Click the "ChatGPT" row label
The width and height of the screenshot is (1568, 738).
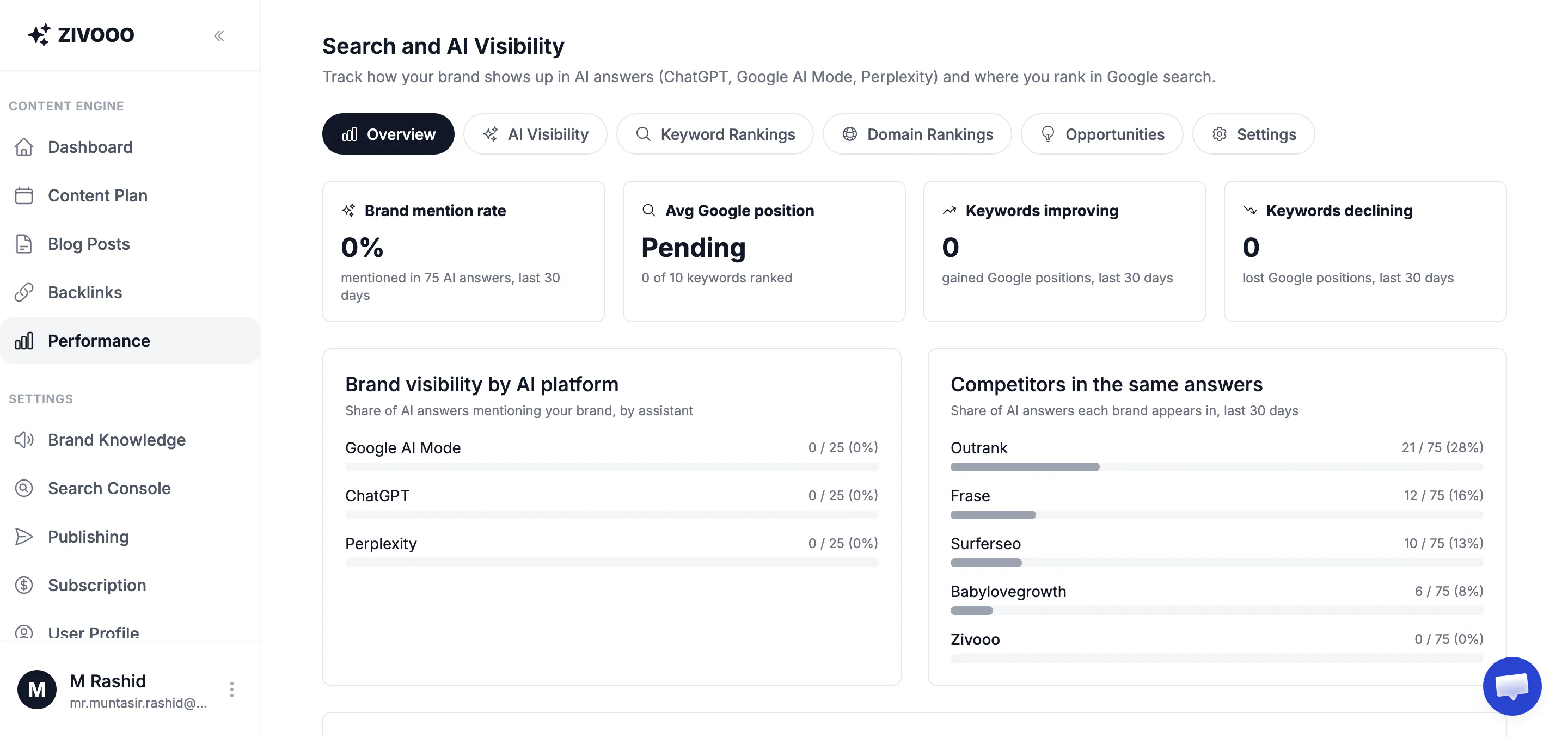pyautogui.click(x=377, y=496)
